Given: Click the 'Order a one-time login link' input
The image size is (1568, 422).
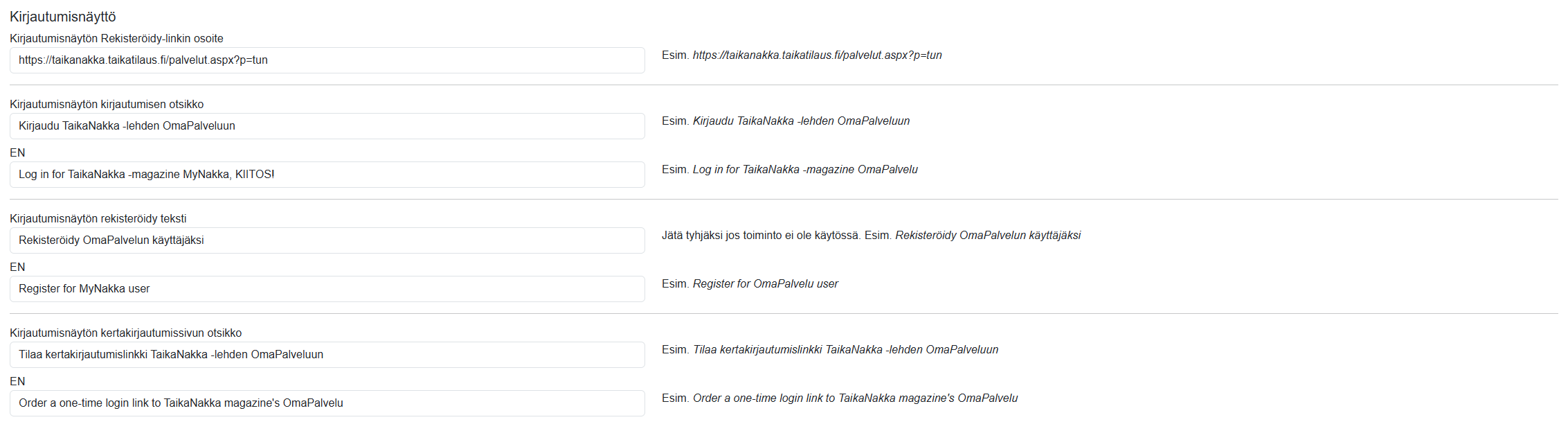Looking at the screenshot, I should (327, 403).
